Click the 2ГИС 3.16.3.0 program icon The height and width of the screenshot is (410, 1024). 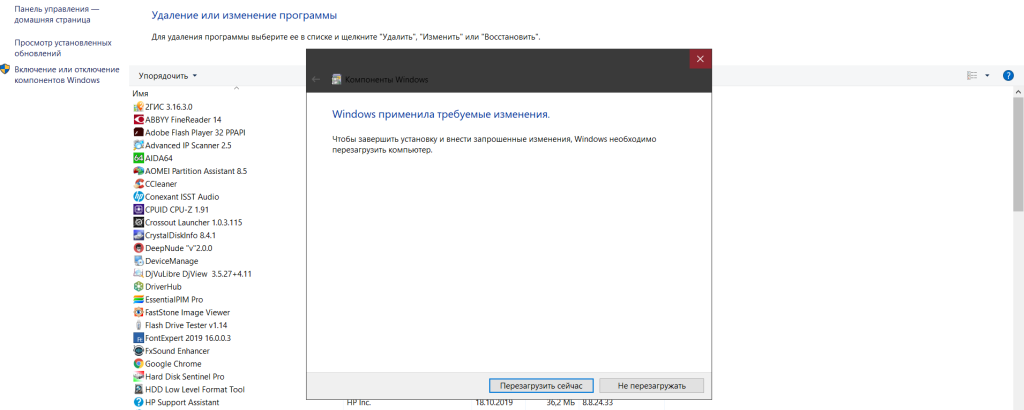[138, 106]
